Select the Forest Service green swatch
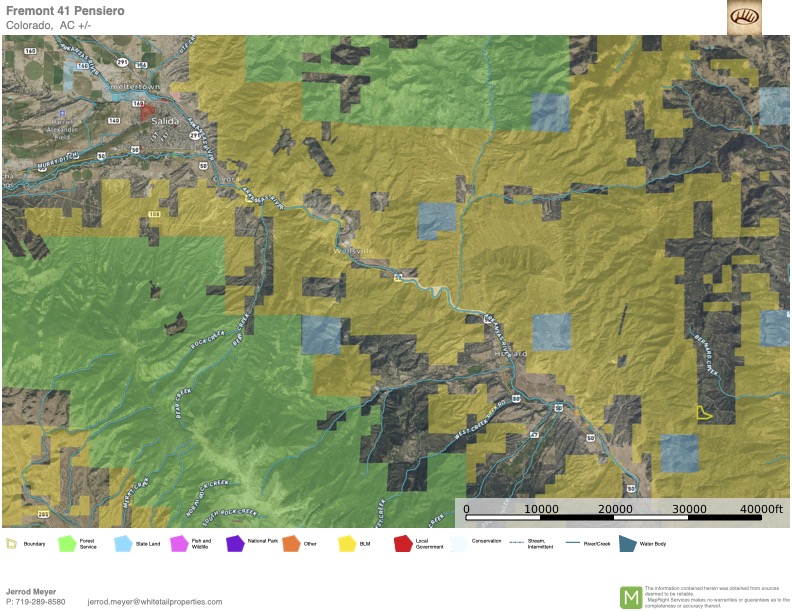 click(68, 544)
